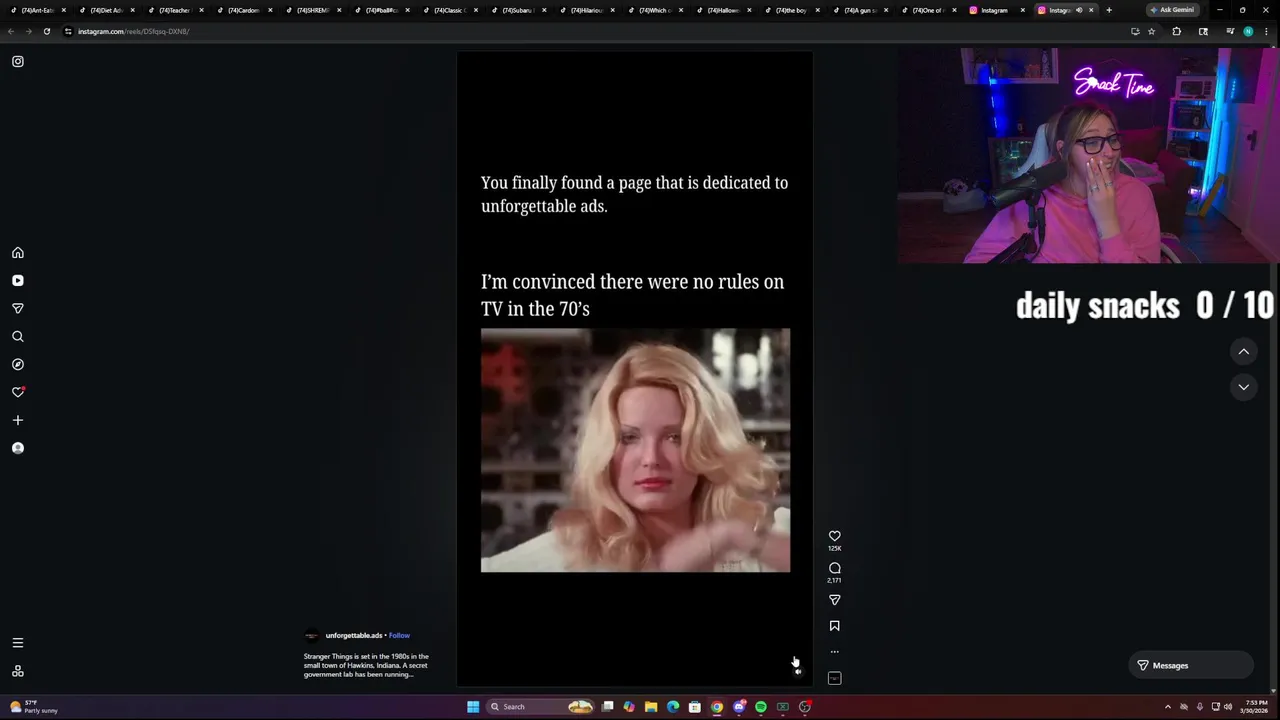Create new post with plus icon
1280x720 pixels.
[18, 420]
